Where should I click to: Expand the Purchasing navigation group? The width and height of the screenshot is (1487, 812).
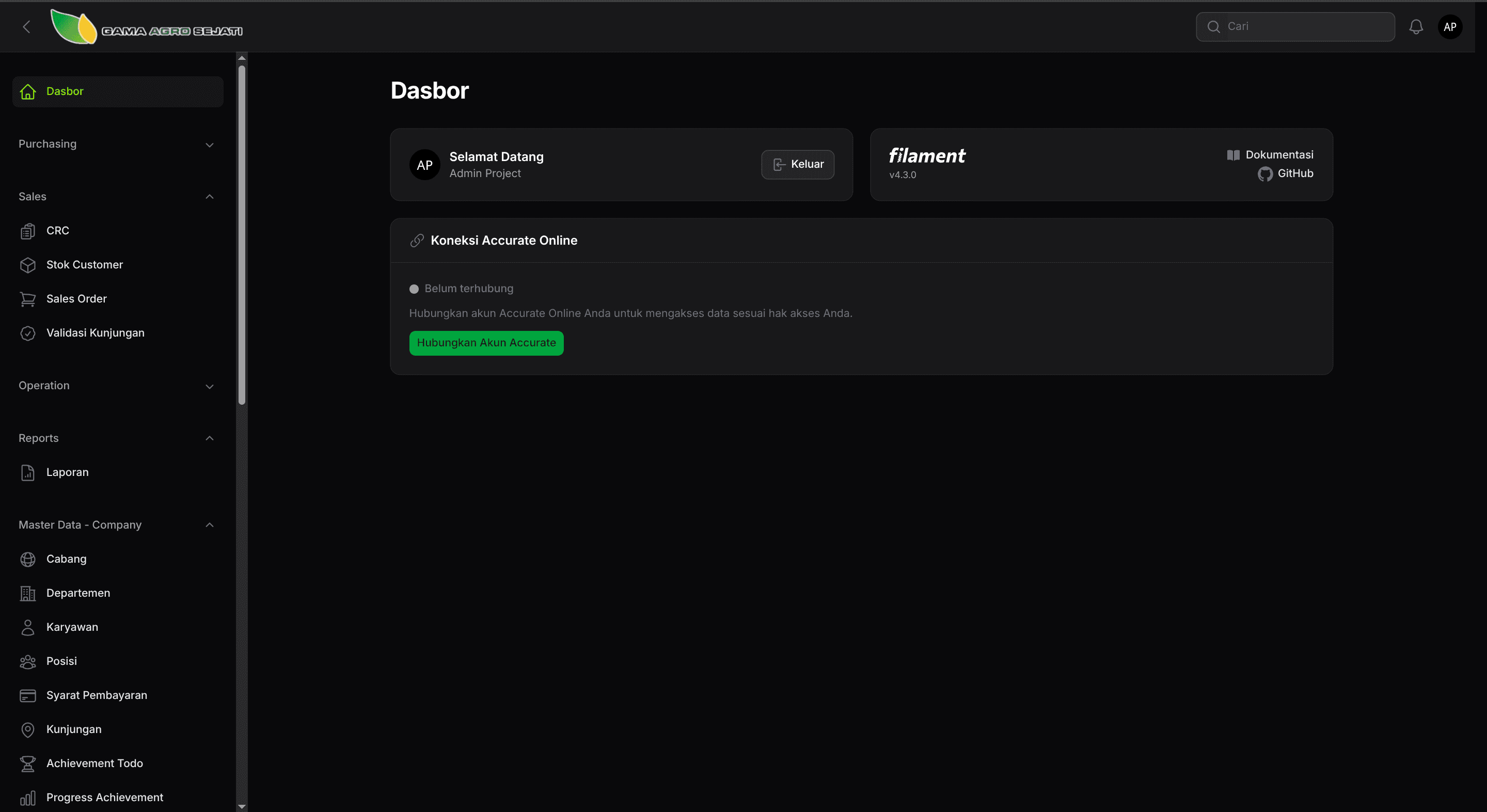pyautogui.click(x=209, y=144)
